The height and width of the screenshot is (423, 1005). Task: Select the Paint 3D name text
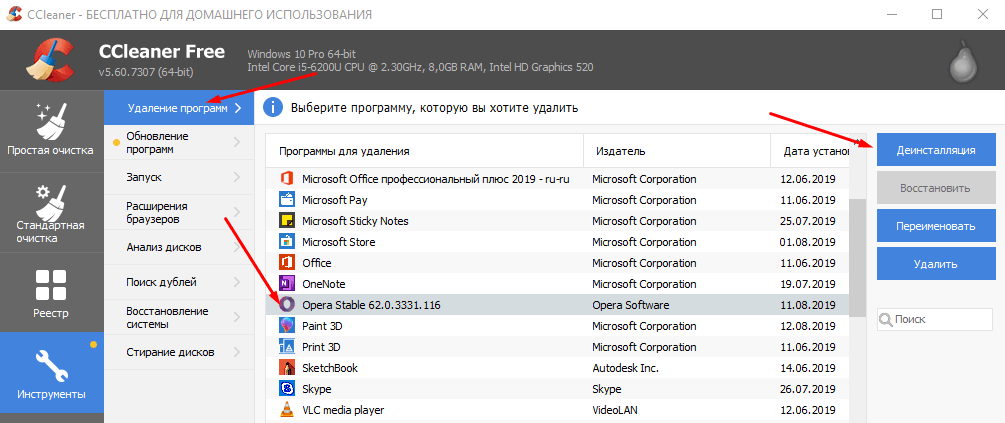click(322, 326)
